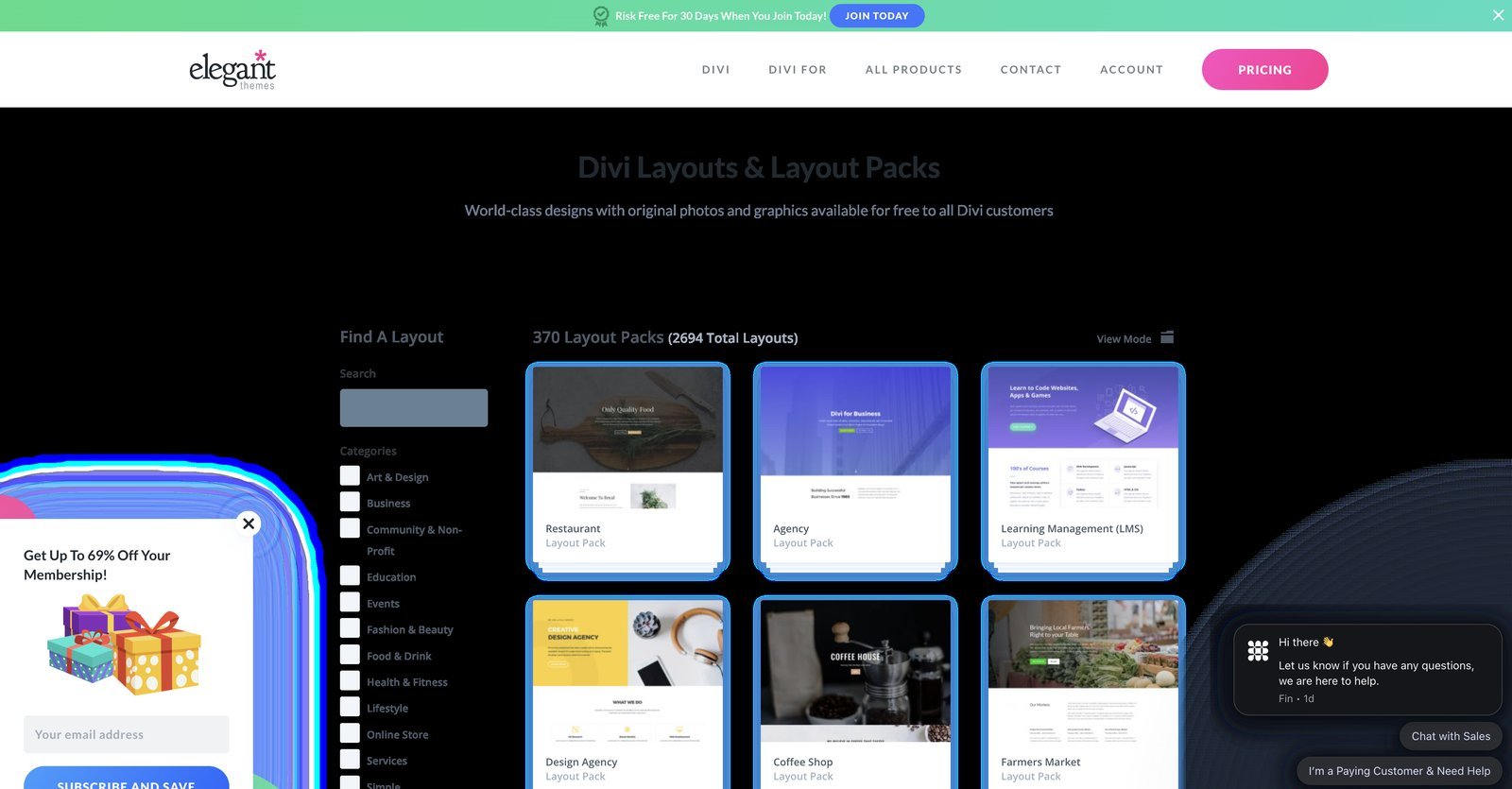Click the Agency pack title

tap(791, 529)
